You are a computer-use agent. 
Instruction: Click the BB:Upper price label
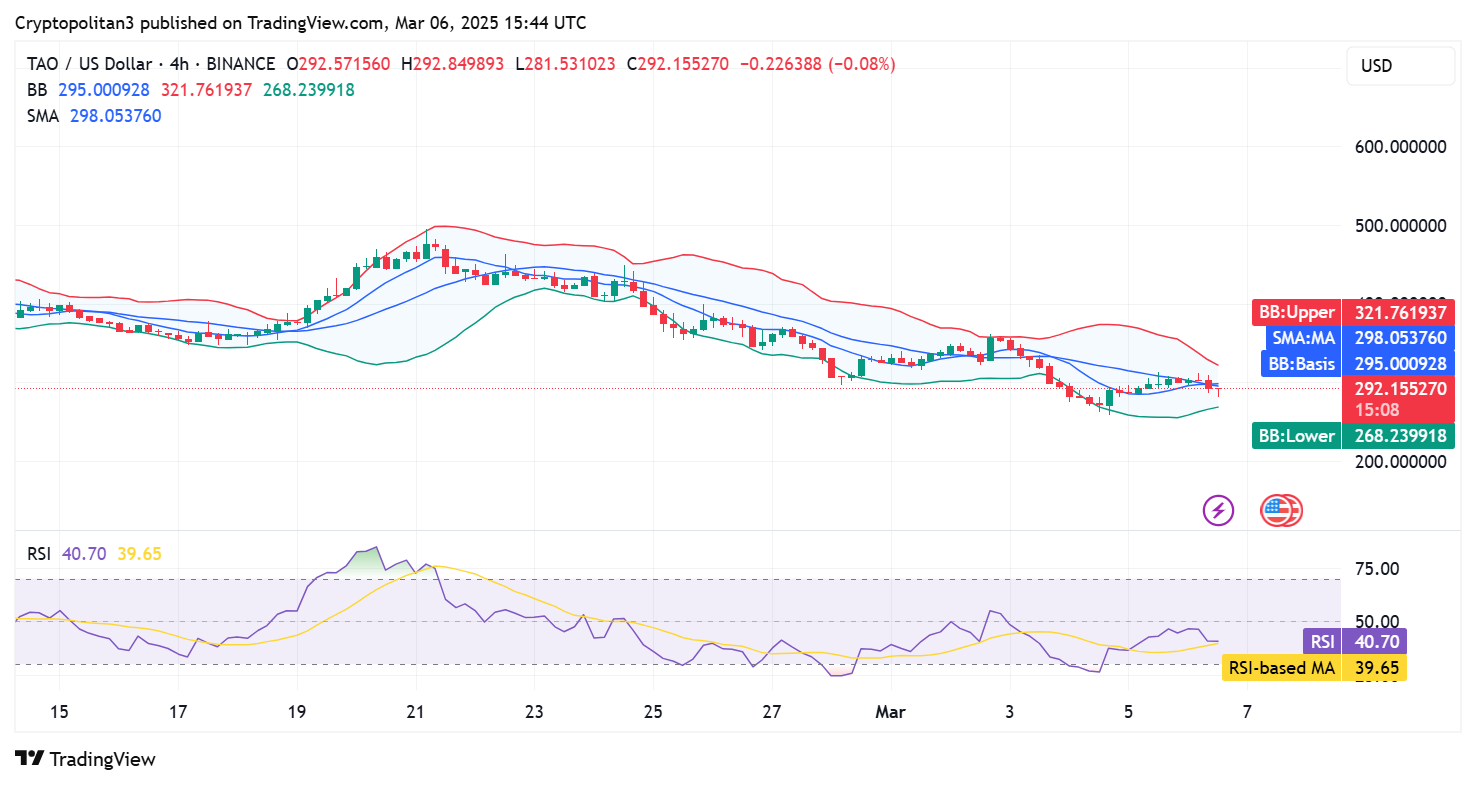tap(1296, 313)
